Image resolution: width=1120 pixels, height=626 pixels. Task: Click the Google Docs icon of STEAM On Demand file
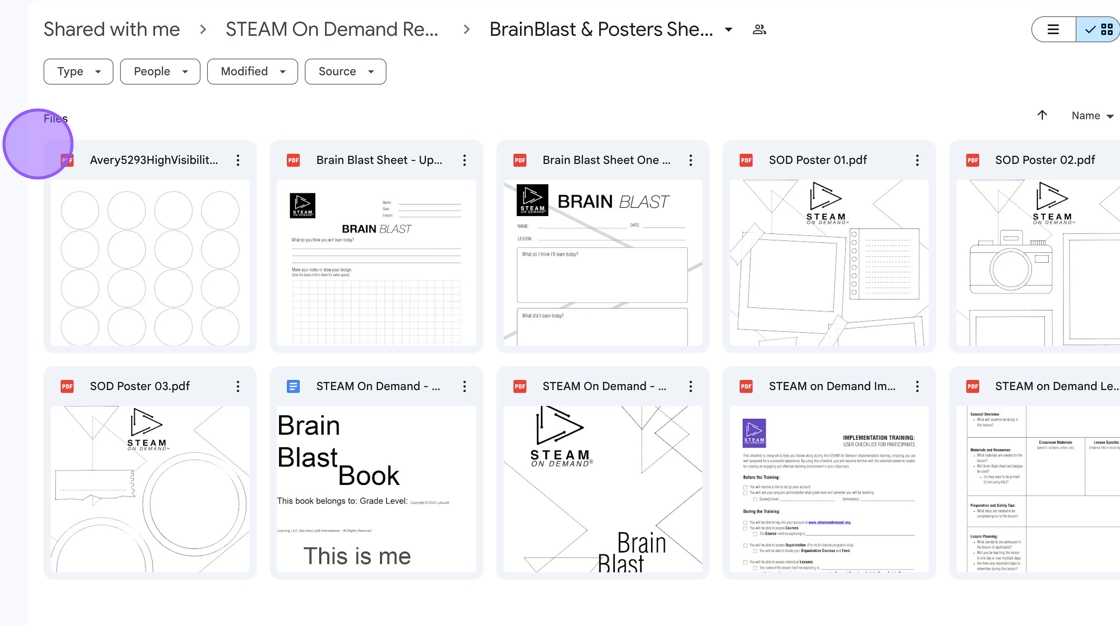click(x=294, y=386)
